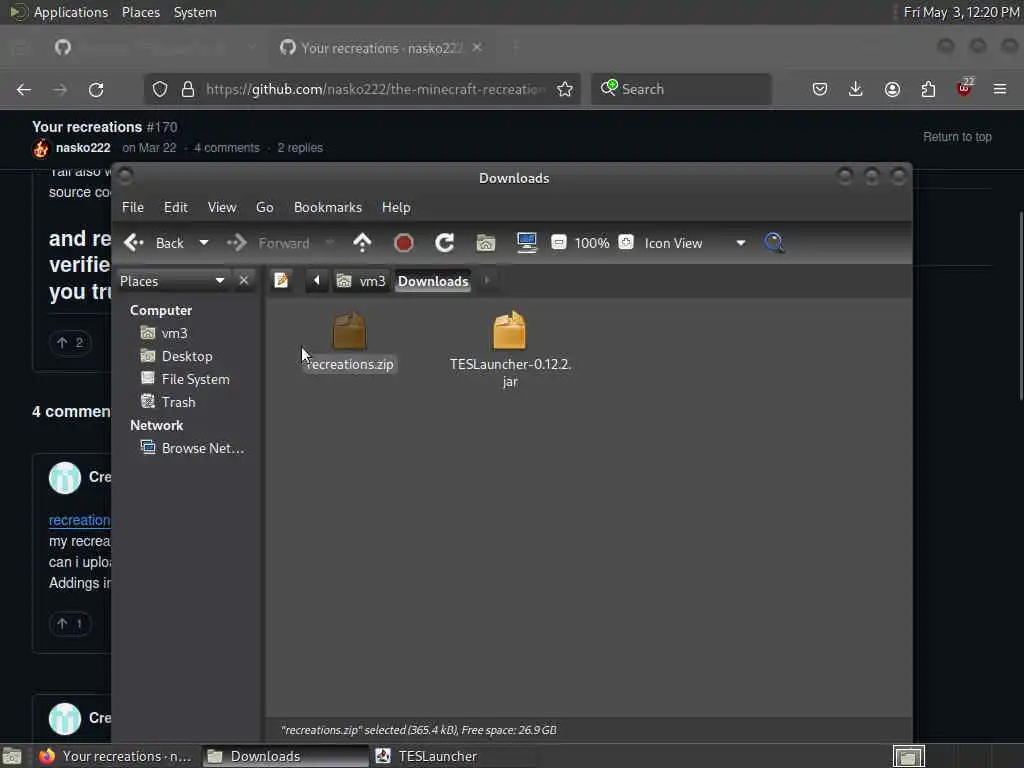Click the GitHub address bar URL
This screenshot has height=768, width=1024.
[376, 89]
